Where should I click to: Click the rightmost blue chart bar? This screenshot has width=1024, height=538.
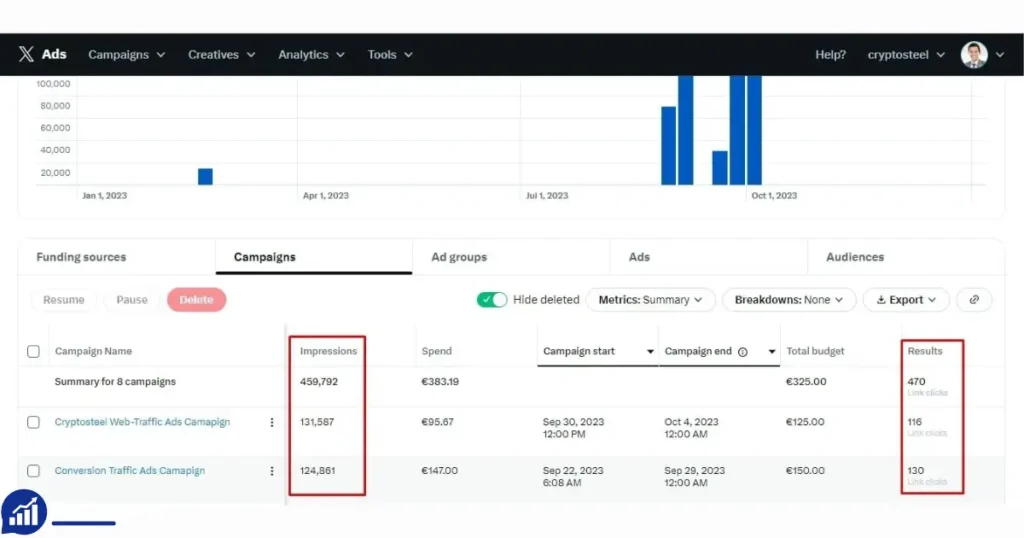pyautogui.click(x=754, y=130)
